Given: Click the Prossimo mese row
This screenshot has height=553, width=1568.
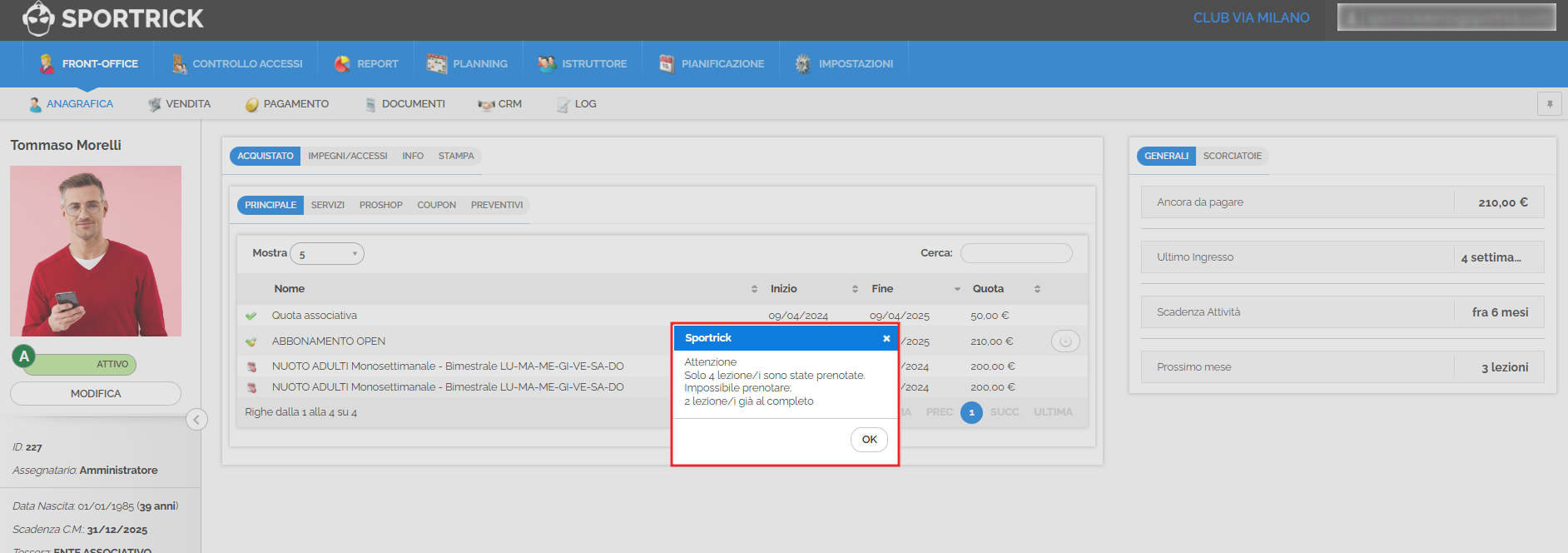Looking at the screenshot, I should click(x=1342, y=367).
